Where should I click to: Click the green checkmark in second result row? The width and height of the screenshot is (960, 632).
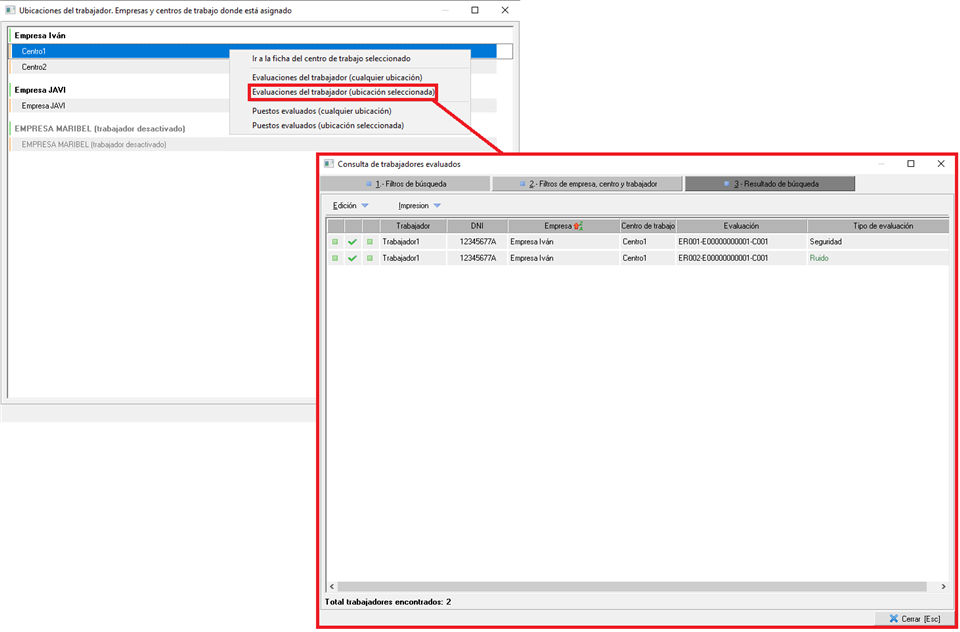(x=352, y=258)
